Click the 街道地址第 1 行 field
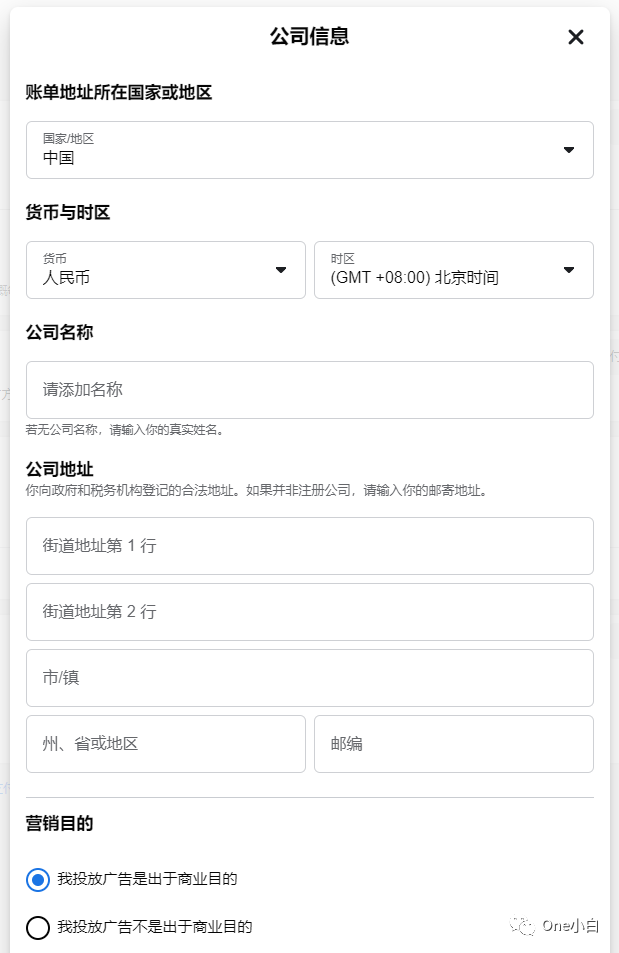This screenshot has height=953, width=619. click(310, 546)
